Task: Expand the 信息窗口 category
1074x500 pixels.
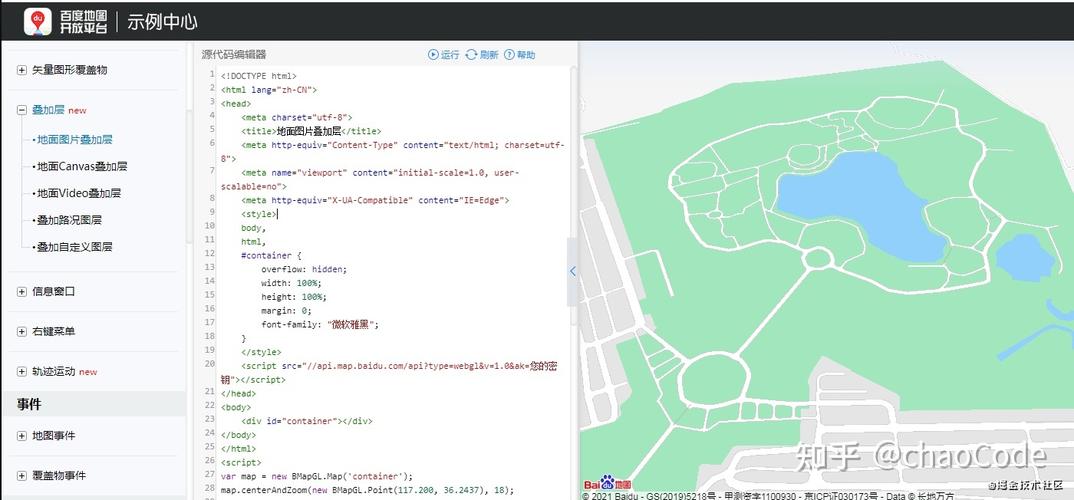Action: (22, 292)
